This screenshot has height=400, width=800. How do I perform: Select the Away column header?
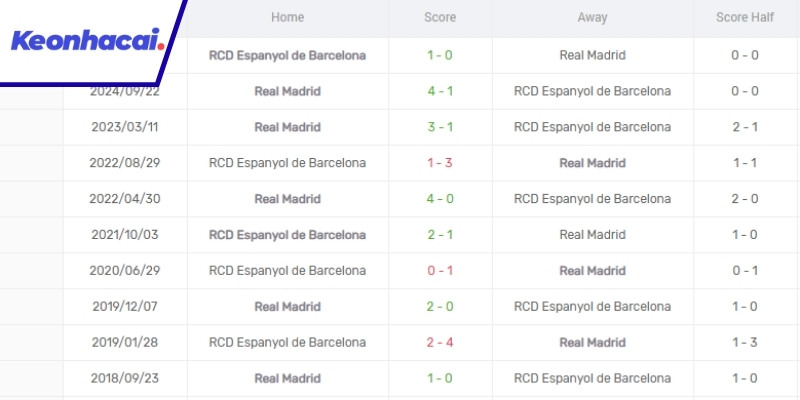(x=592, y=18)
